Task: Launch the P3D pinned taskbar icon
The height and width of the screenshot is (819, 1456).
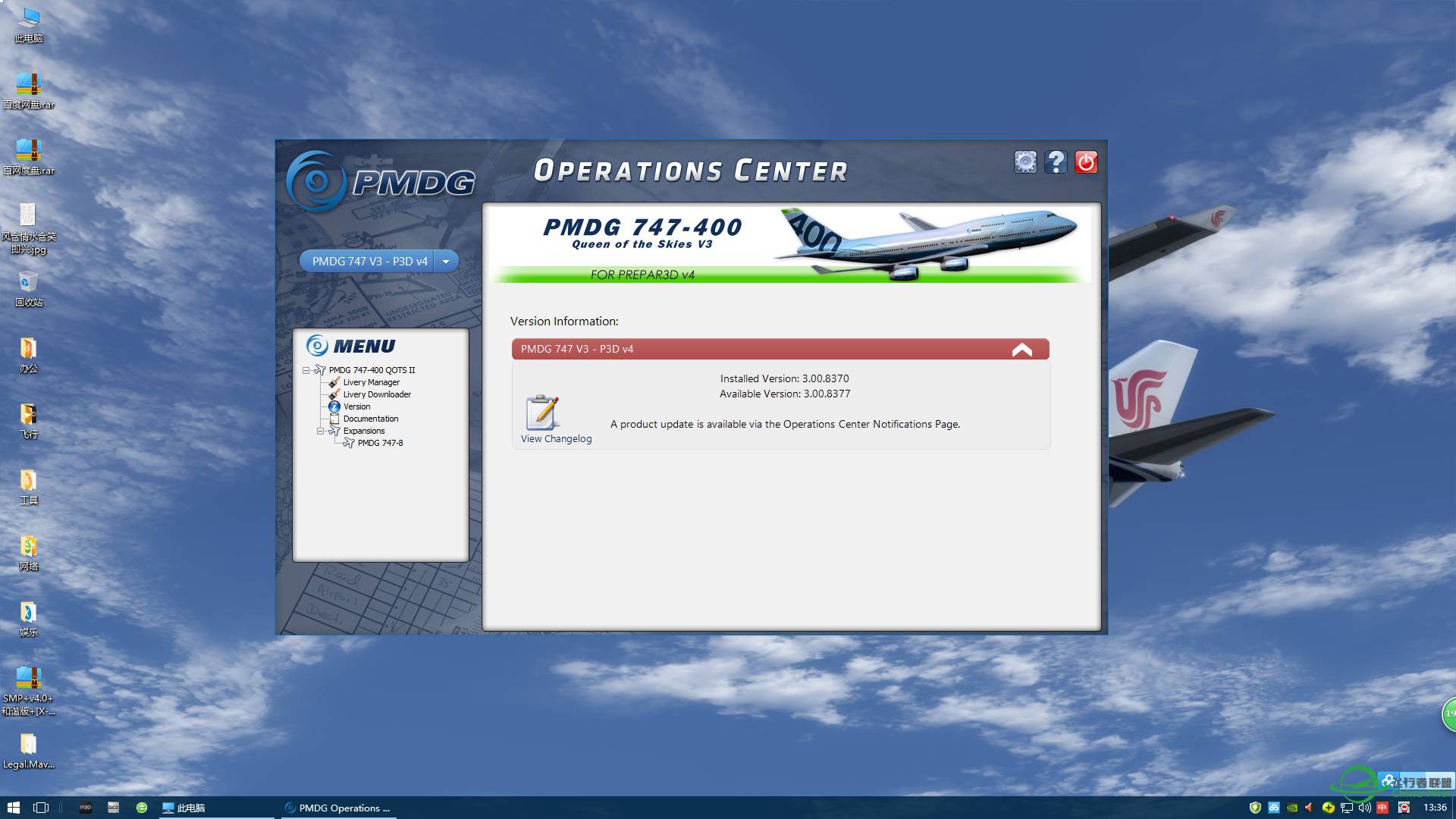Action: pos(86,808)
